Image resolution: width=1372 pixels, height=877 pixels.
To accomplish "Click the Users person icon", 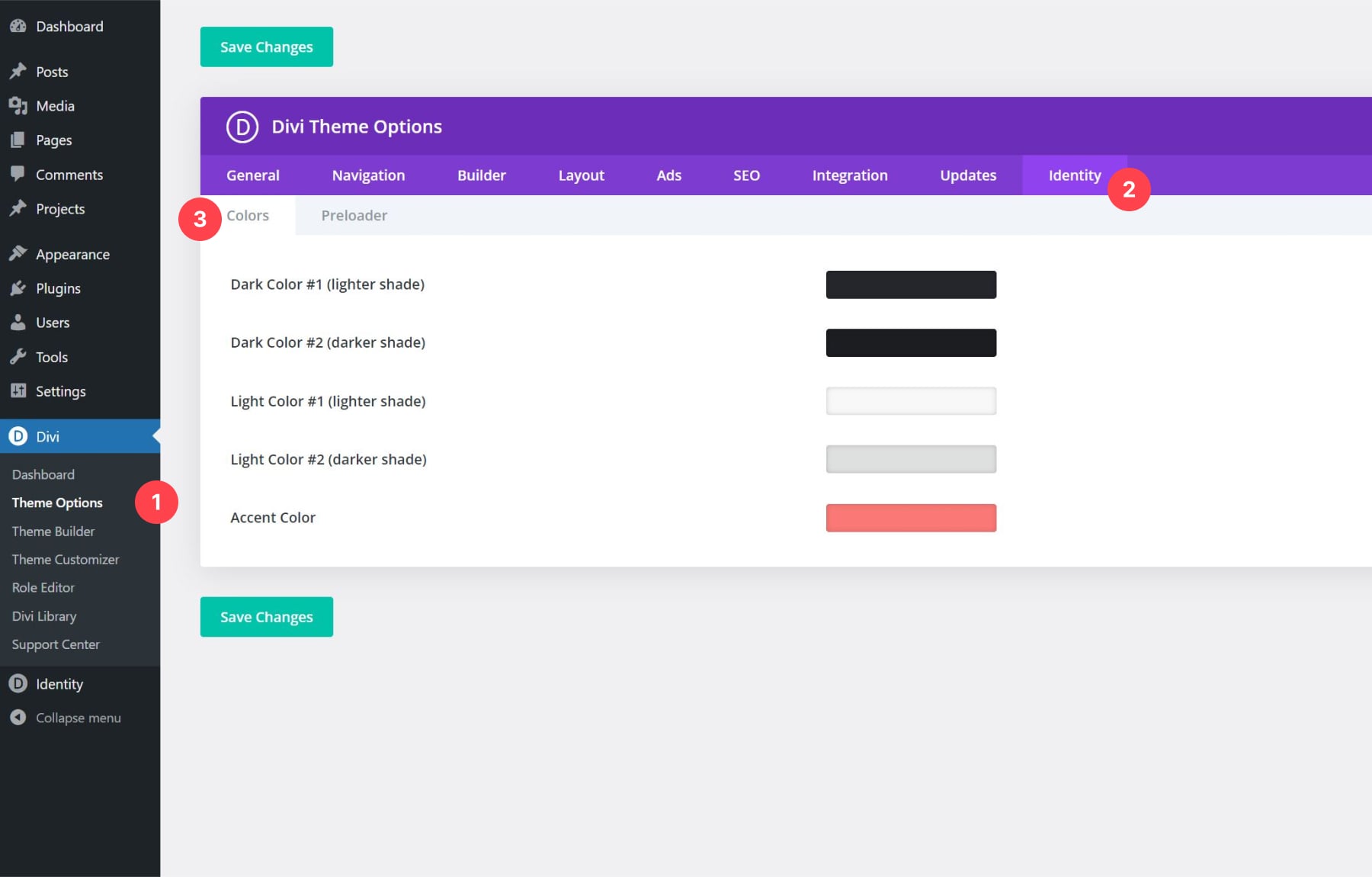I will point(18,323).
